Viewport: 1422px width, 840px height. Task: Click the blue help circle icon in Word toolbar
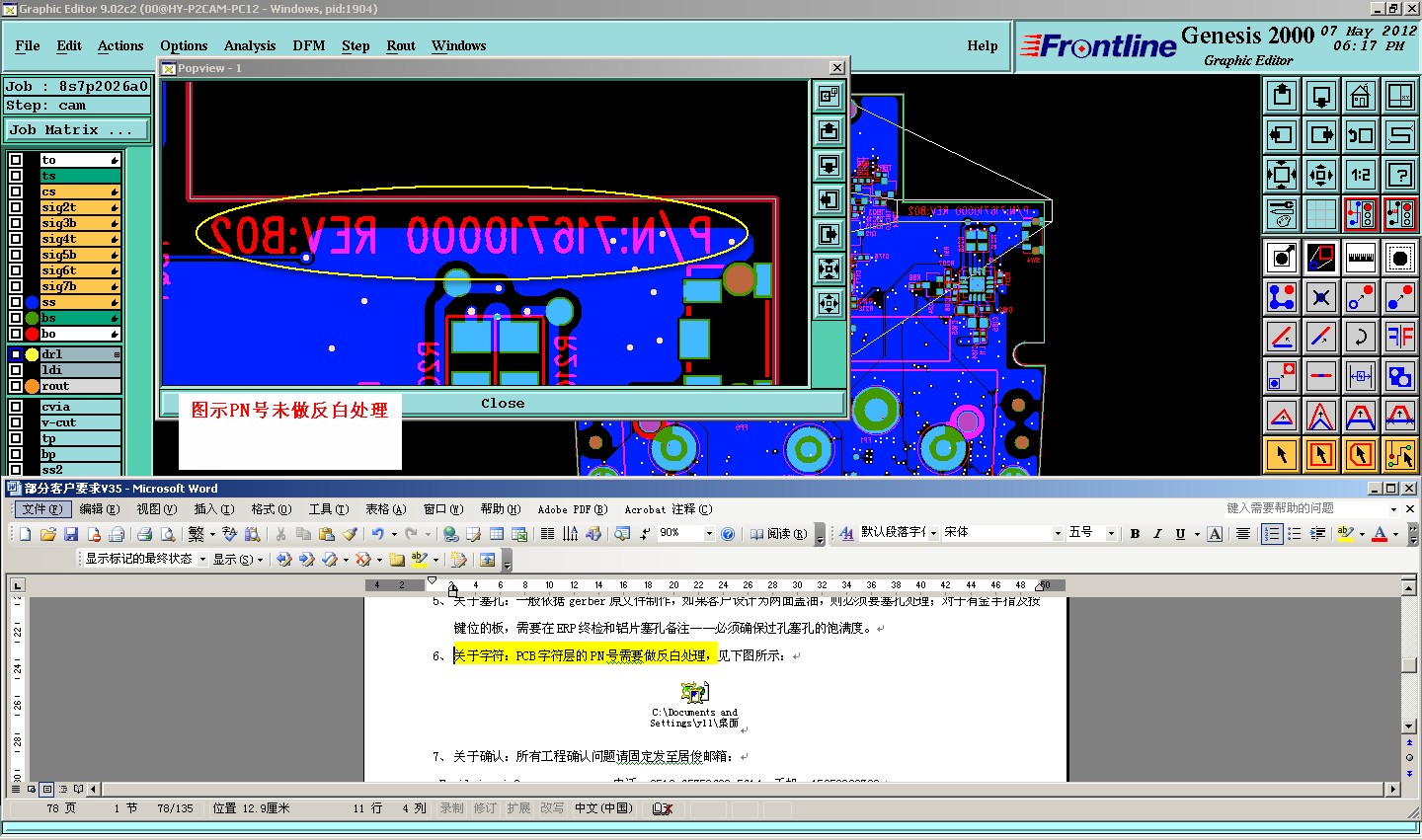[728, 534]
